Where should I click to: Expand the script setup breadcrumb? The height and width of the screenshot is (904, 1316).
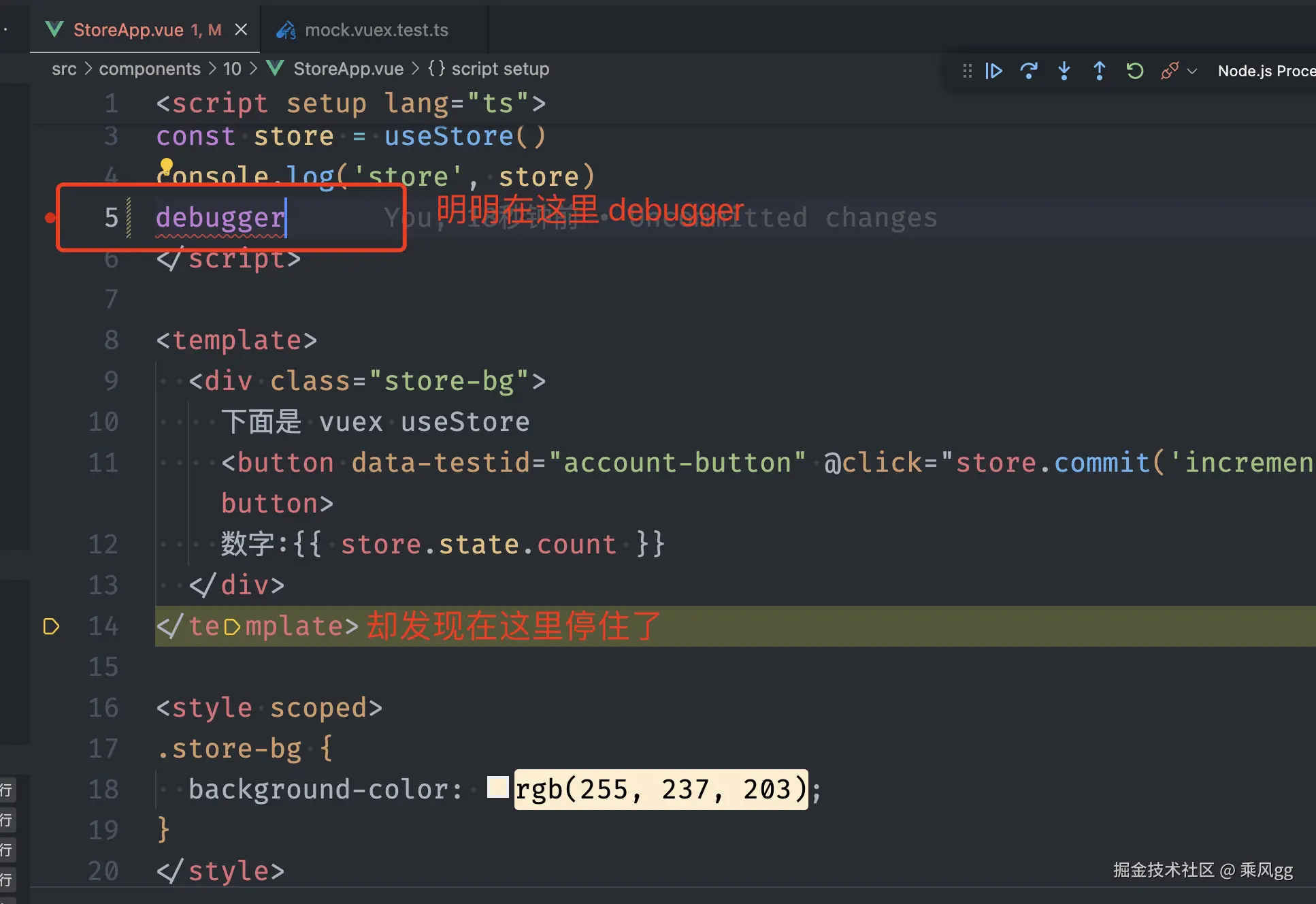click(499, 69)
